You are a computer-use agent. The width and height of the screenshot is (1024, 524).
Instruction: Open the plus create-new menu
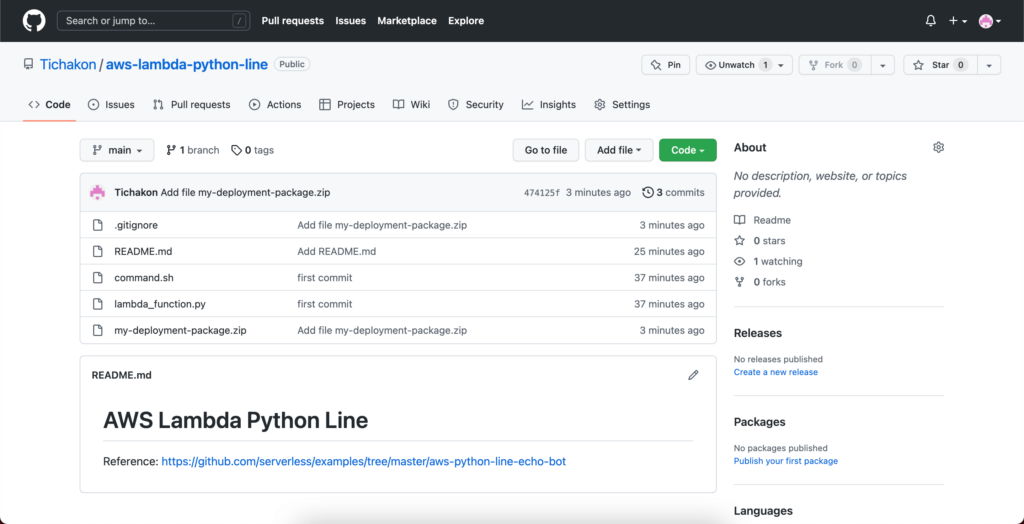[x=957, y=21]
